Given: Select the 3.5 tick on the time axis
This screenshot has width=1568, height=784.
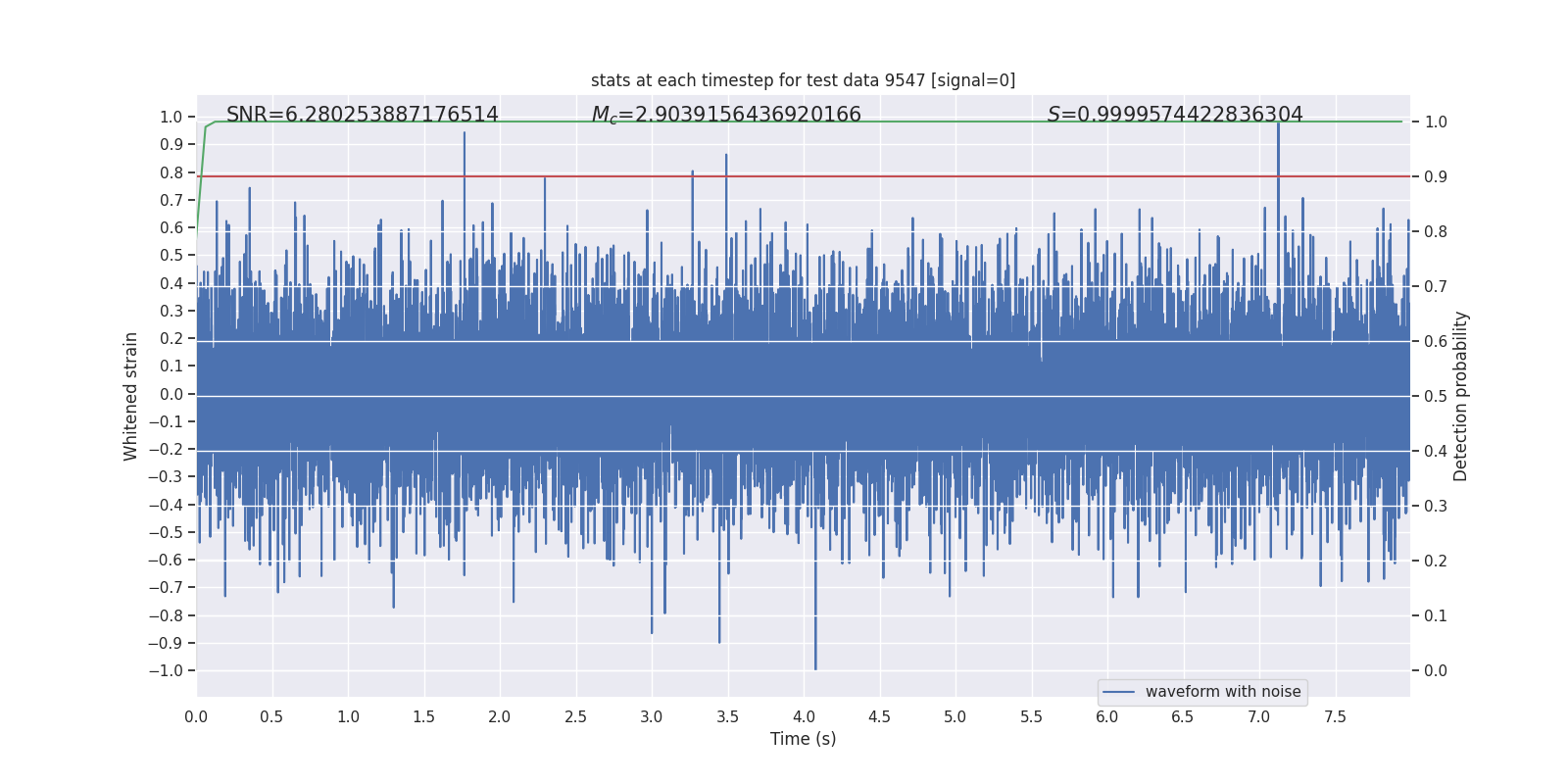Looking at the screenshot, I should click(x=727, y=716).
